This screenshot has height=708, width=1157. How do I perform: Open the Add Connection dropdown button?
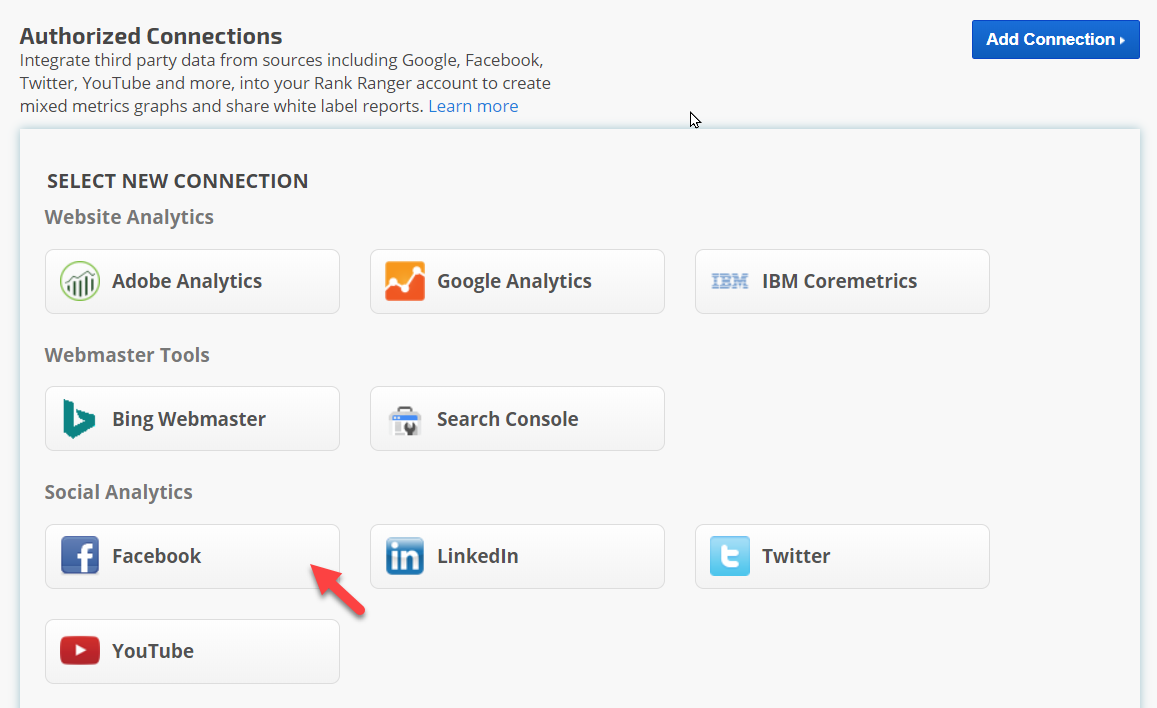(x=1055, y=40)
